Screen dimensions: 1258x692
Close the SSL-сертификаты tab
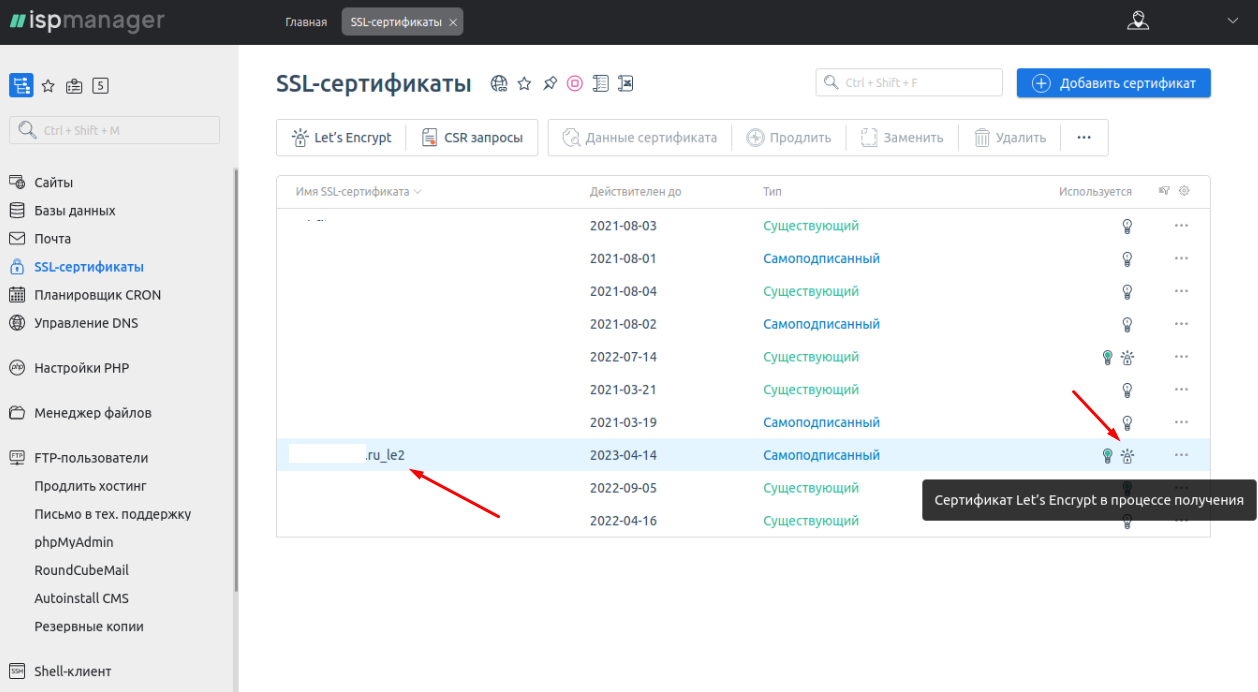(x=453, y=22)
